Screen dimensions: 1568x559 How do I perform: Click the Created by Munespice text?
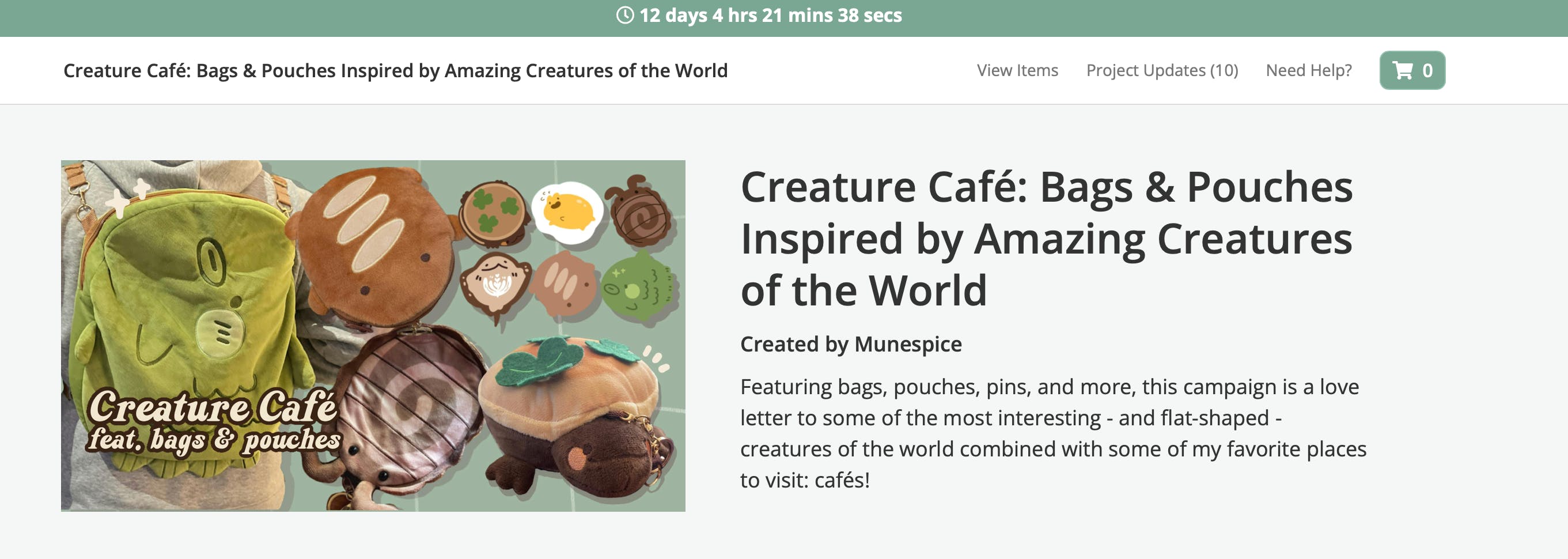tap(850, 344)
